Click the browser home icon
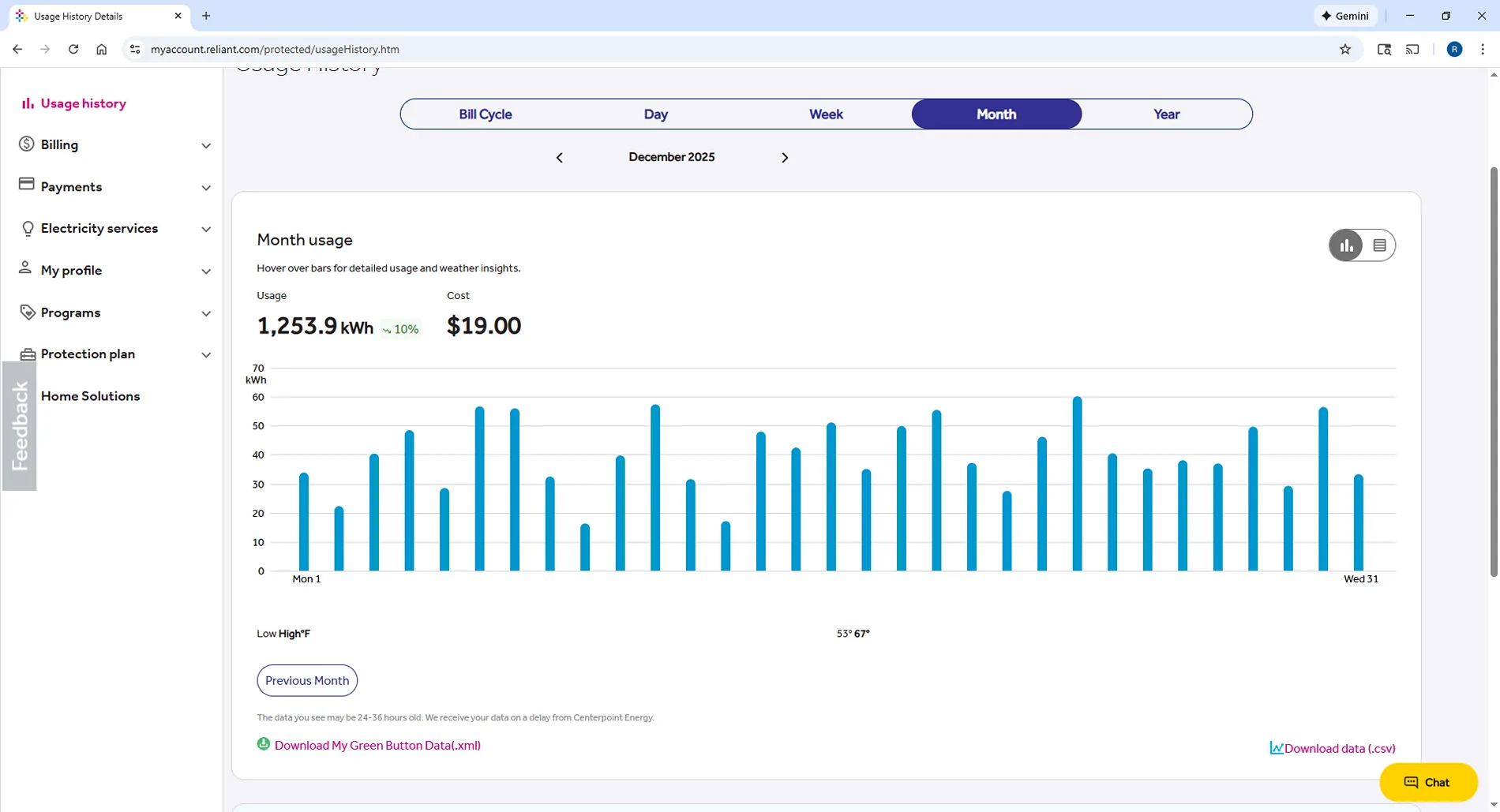The image size is (1500, 812). pos(102,49)
